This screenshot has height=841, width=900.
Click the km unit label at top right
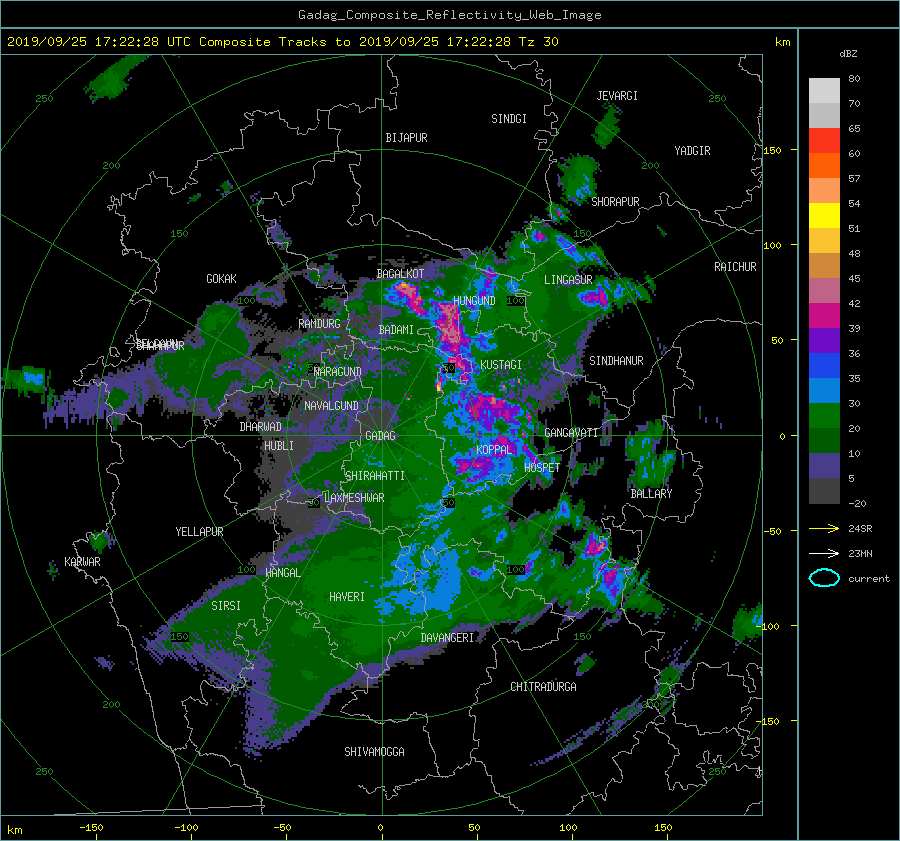[782, 42]
